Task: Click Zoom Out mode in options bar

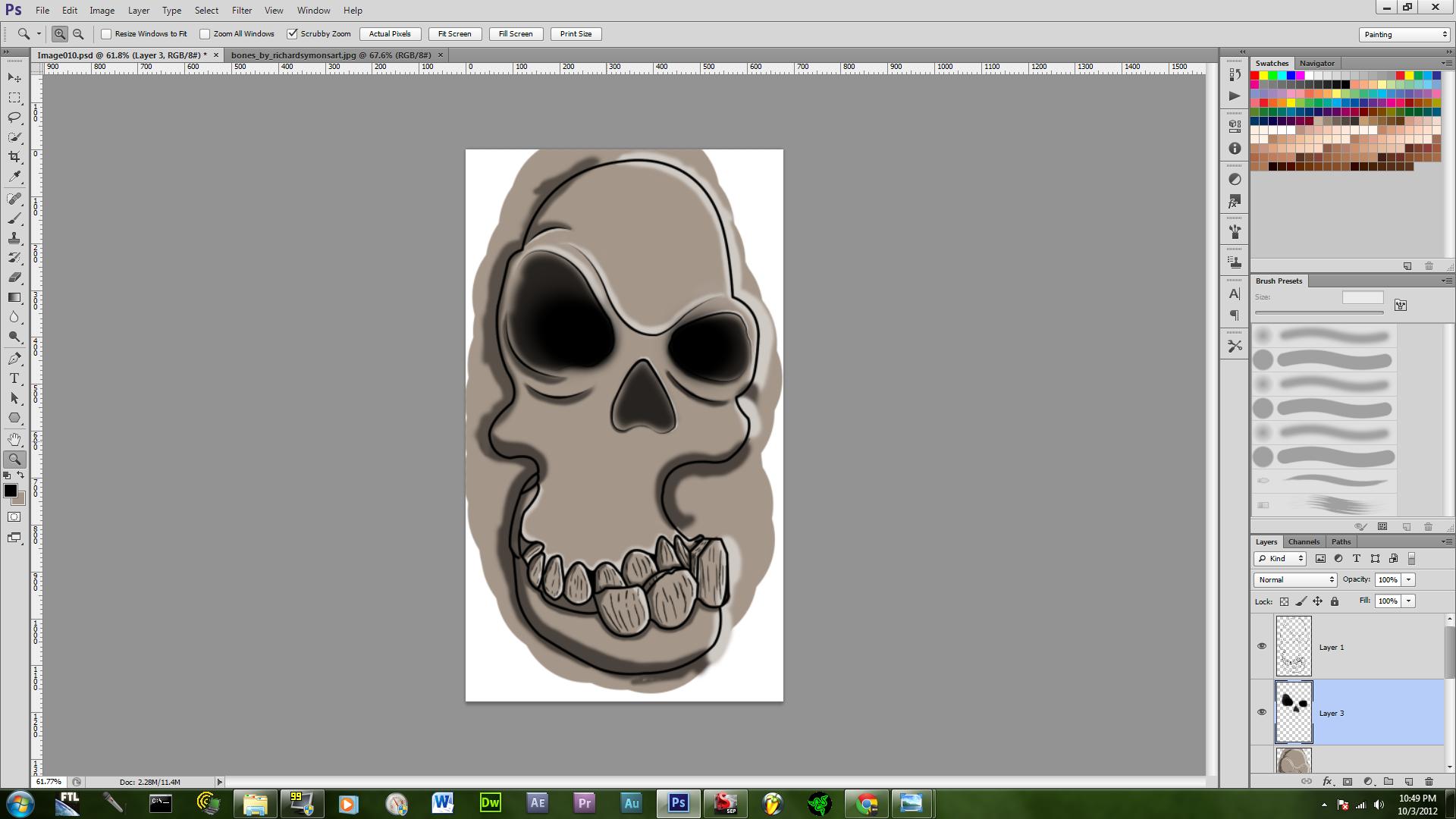Action: (x=77, y=33)
